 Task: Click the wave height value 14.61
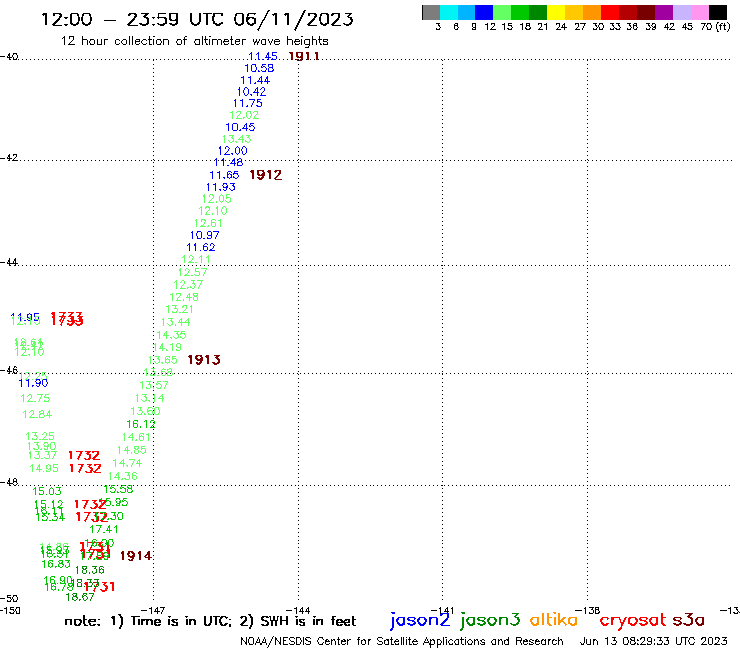(x=136, y=437)
